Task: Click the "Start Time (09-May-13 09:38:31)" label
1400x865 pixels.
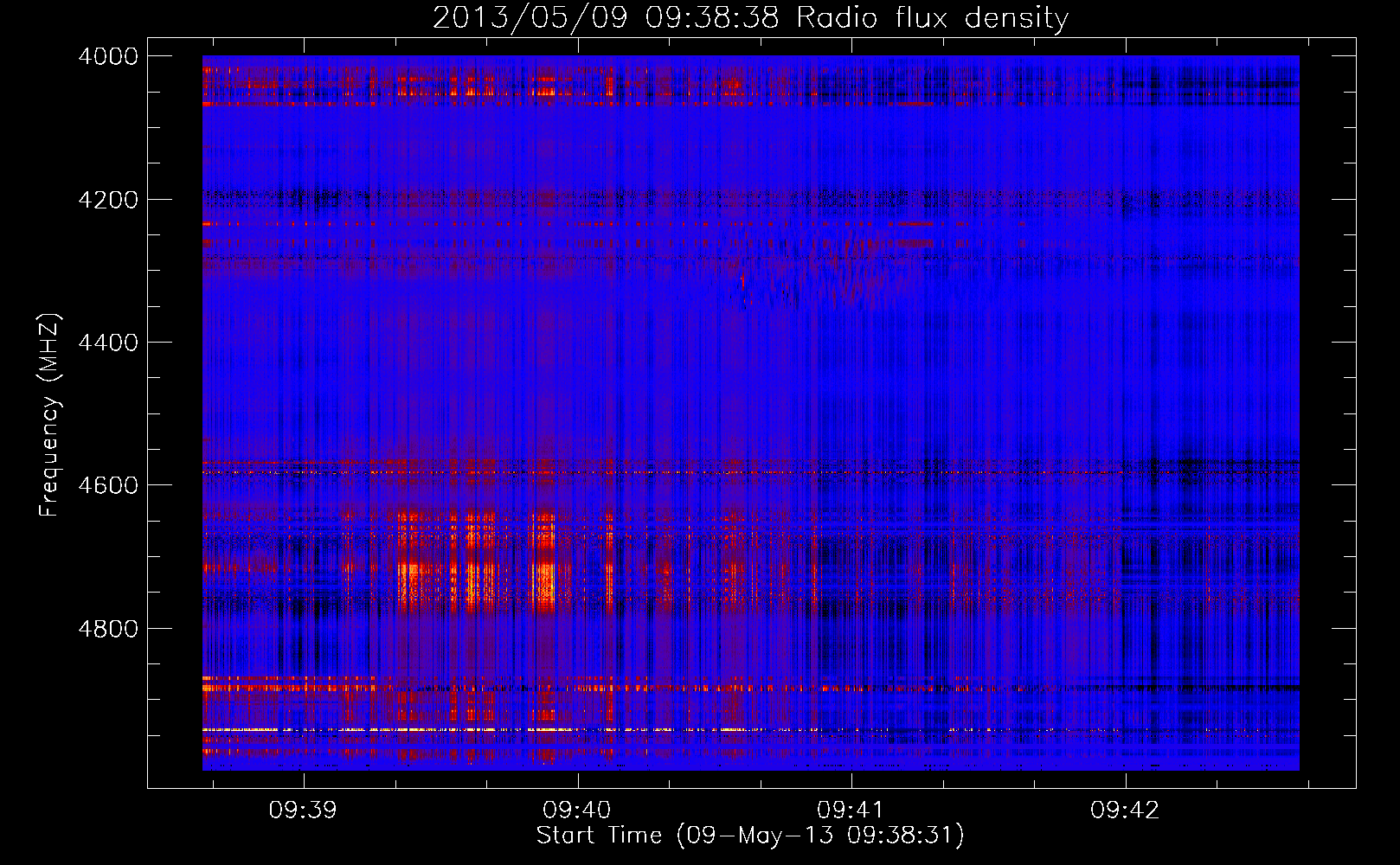Action: (750, 836)
